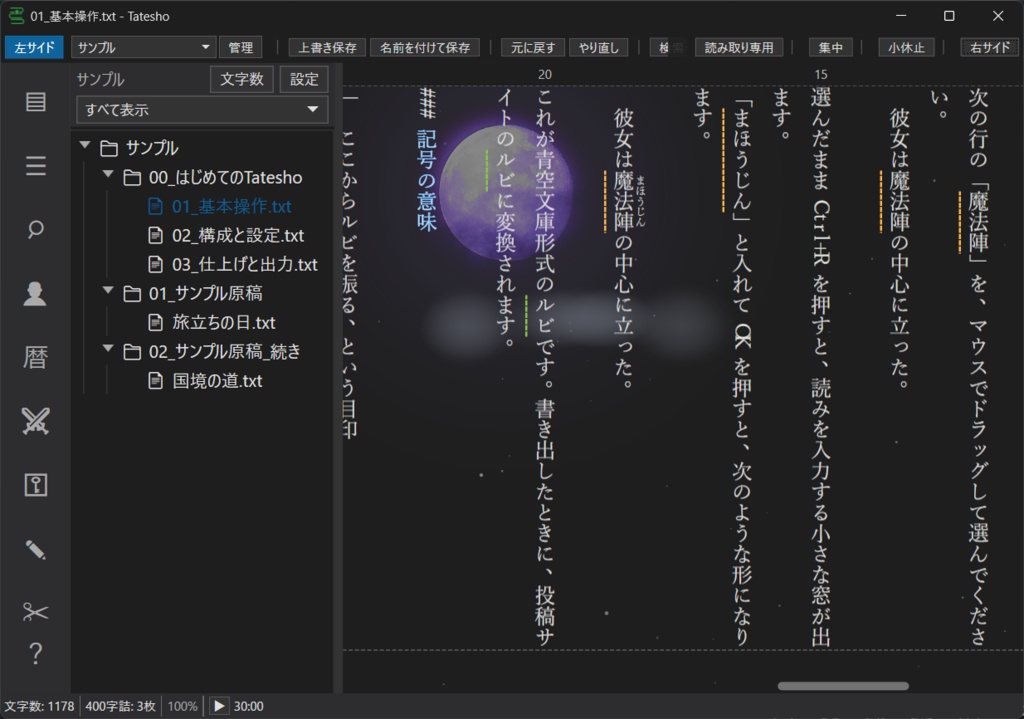1024x719 pixels.
Task: Click the line 「まほうじん」と入れて
Action: pos(742,372)
